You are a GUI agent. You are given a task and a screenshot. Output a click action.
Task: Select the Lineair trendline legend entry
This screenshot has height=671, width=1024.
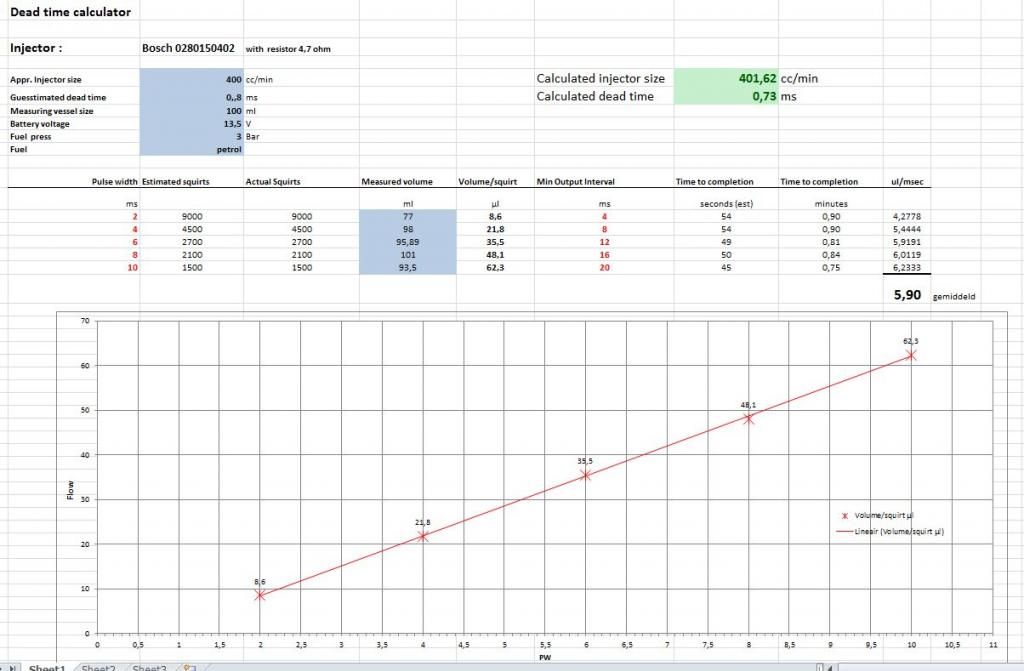point(890,532)
